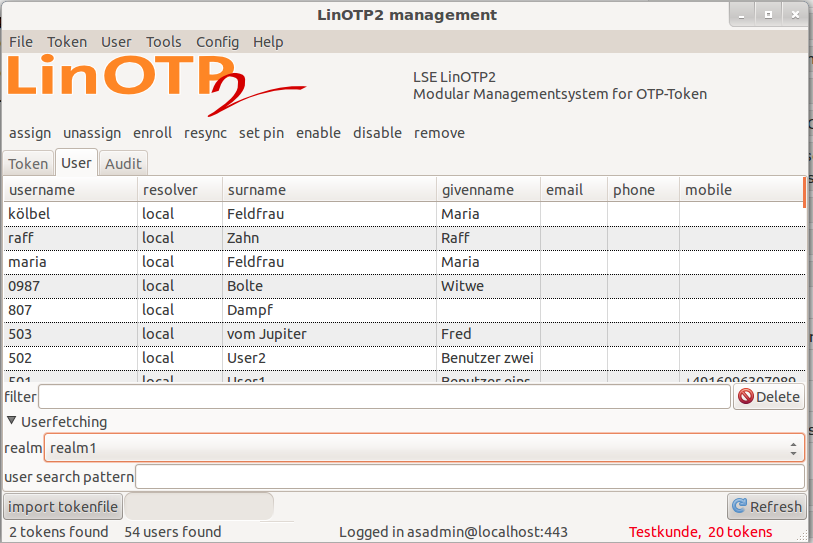Open the Config menu
Viewport: 813px width, 543px height.
[x=217, y=42]
